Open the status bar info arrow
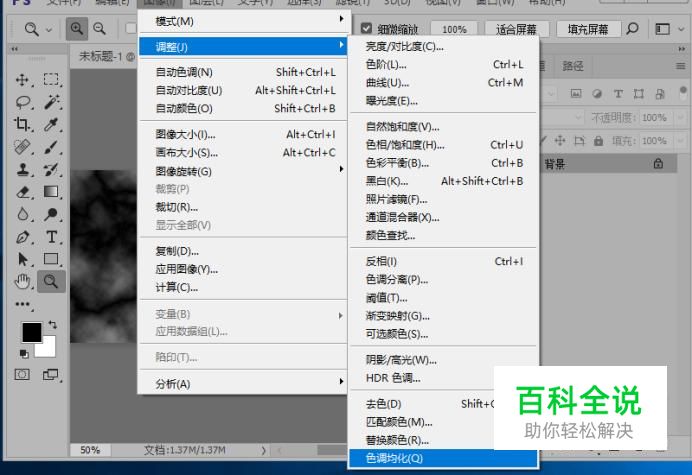The width and height of the screenshot is (692, 475). (263, 450)
